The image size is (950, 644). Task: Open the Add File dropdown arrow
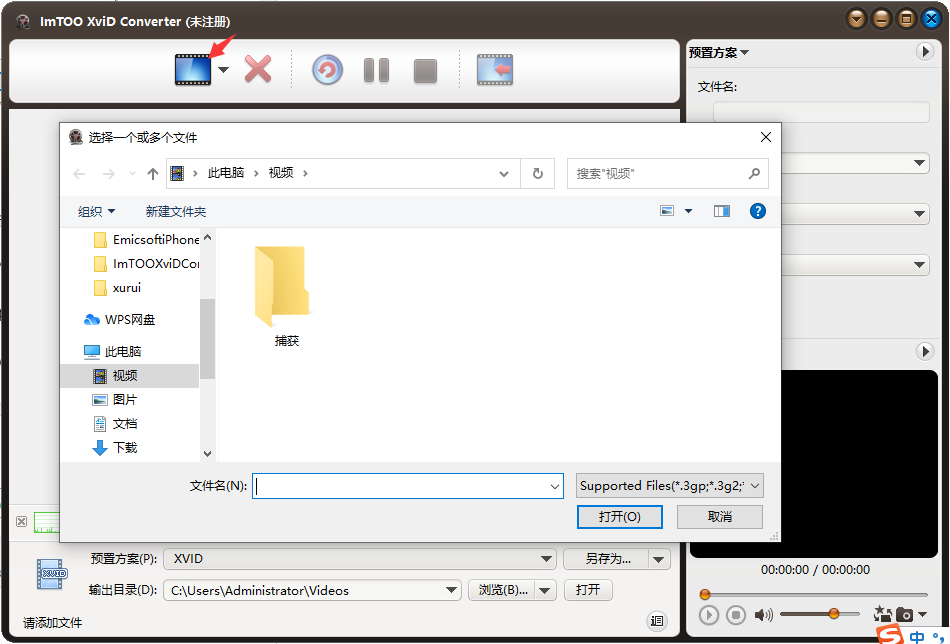coord(224,70)
